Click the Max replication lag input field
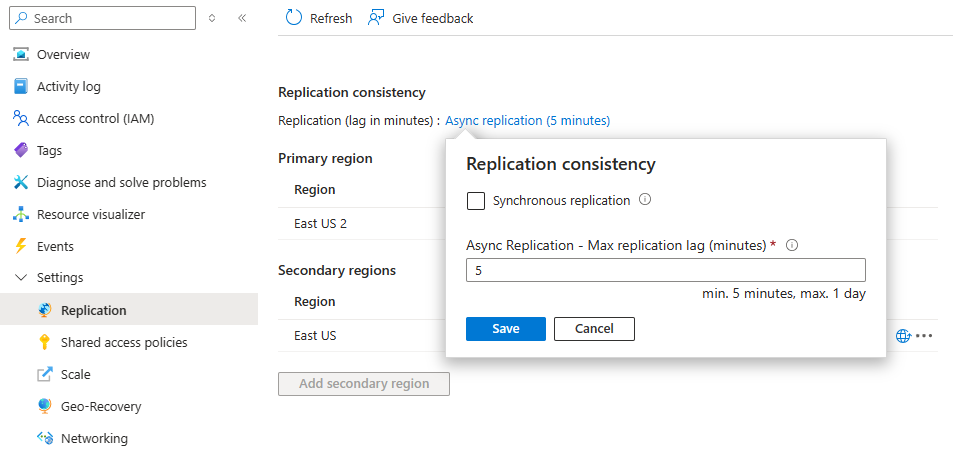The width and height of the screenshot is (953, 452). click(665, 270)
